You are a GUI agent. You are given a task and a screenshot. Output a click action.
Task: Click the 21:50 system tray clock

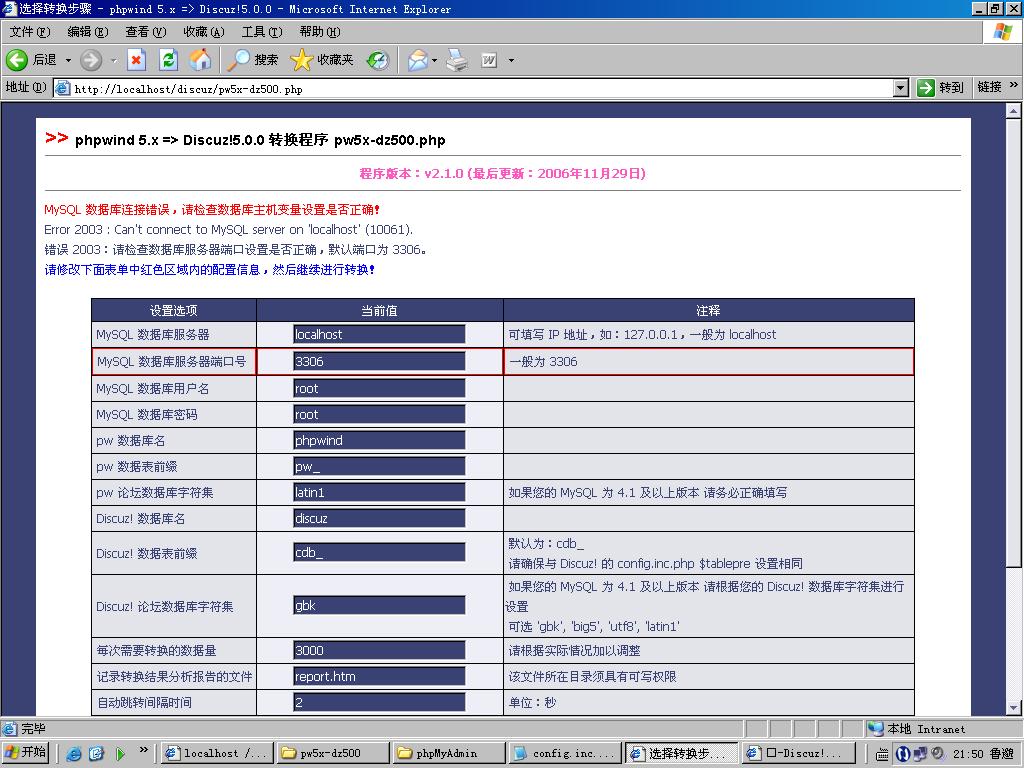968,754
